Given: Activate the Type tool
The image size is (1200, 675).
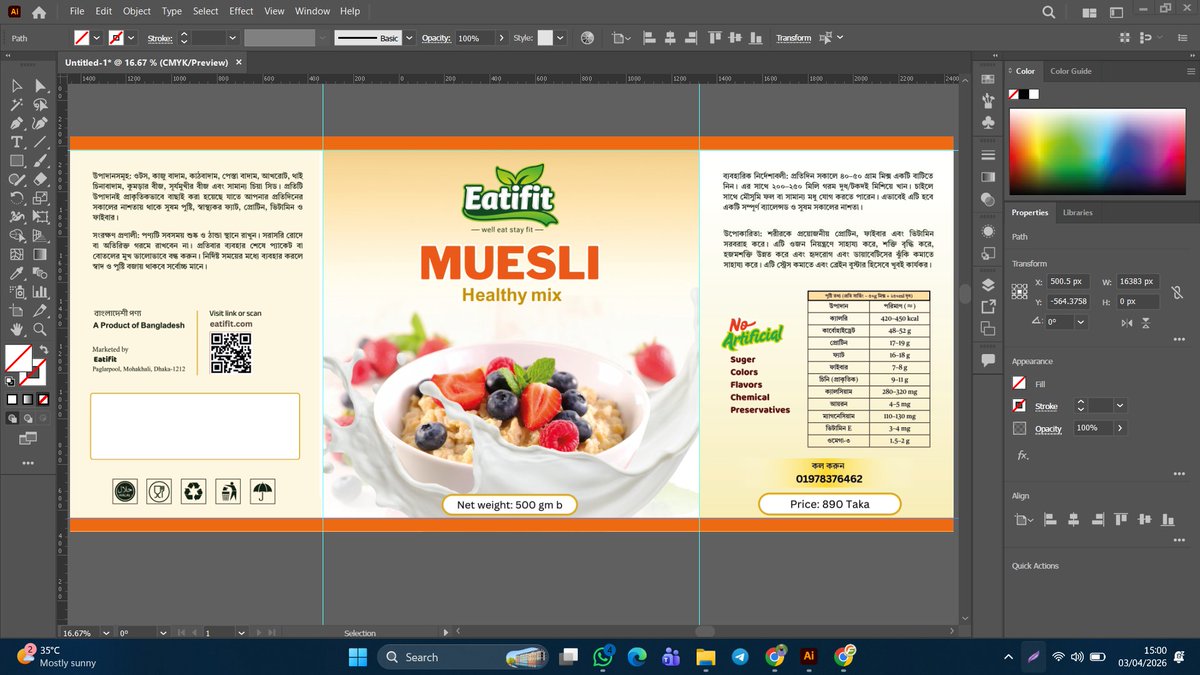Looking at the screenshot, I should coord(17,142).
